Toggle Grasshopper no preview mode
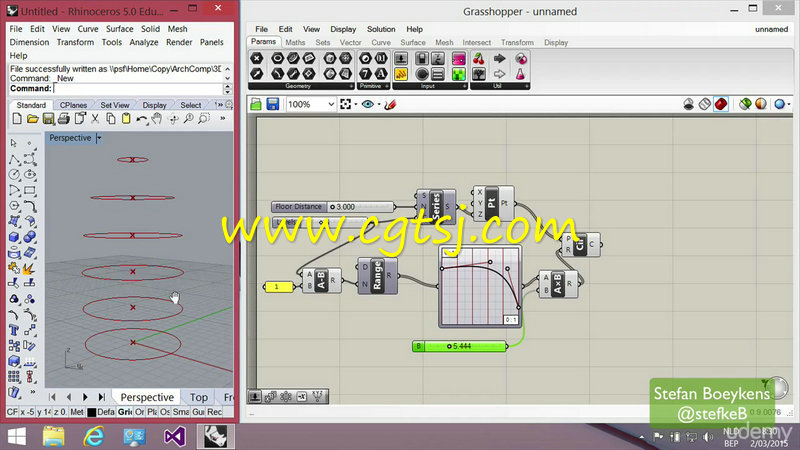This screenshot has height=450, width=800. 689,104
